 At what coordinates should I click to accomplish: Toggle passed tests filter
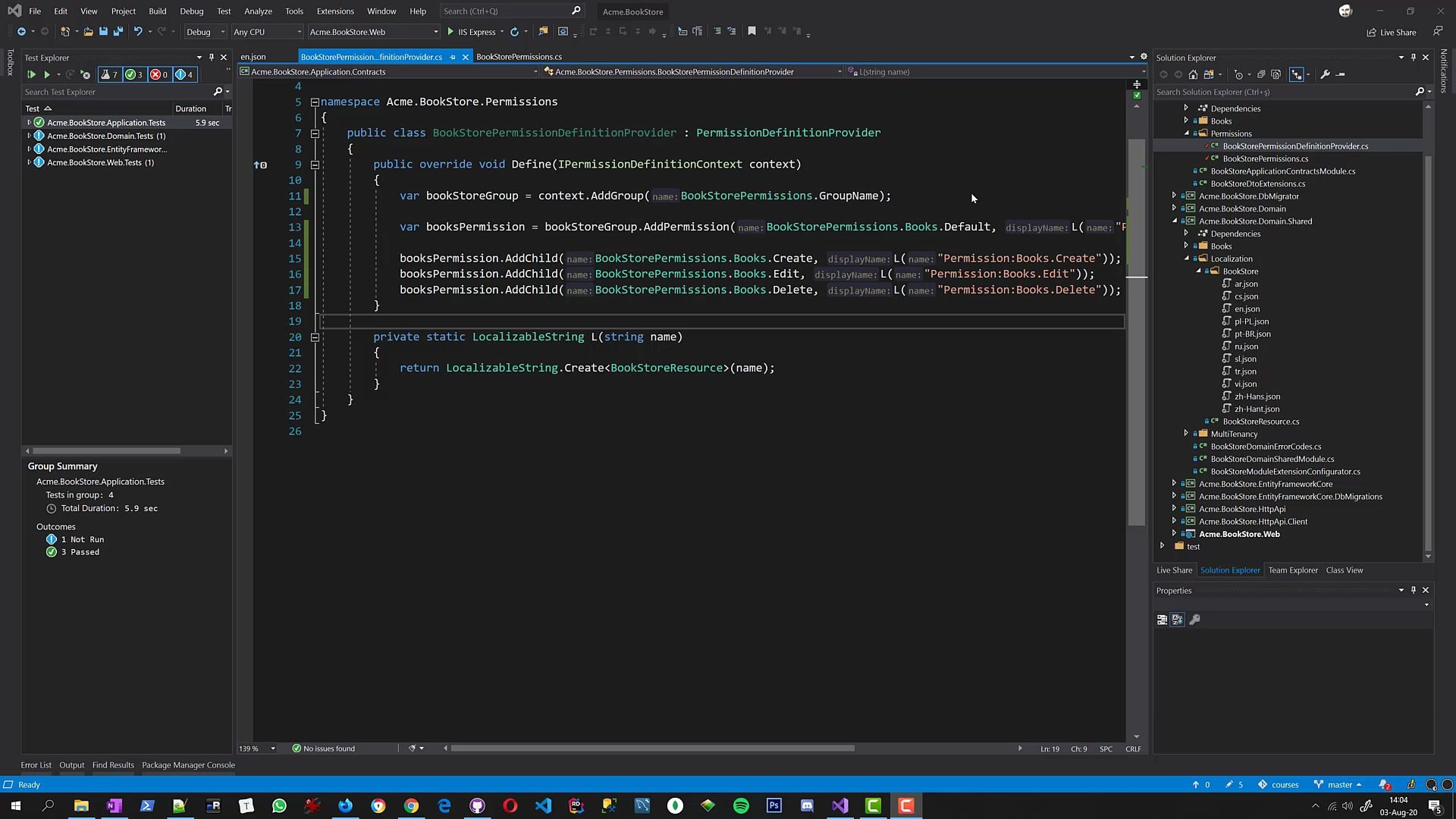click(x=134, y=74)
